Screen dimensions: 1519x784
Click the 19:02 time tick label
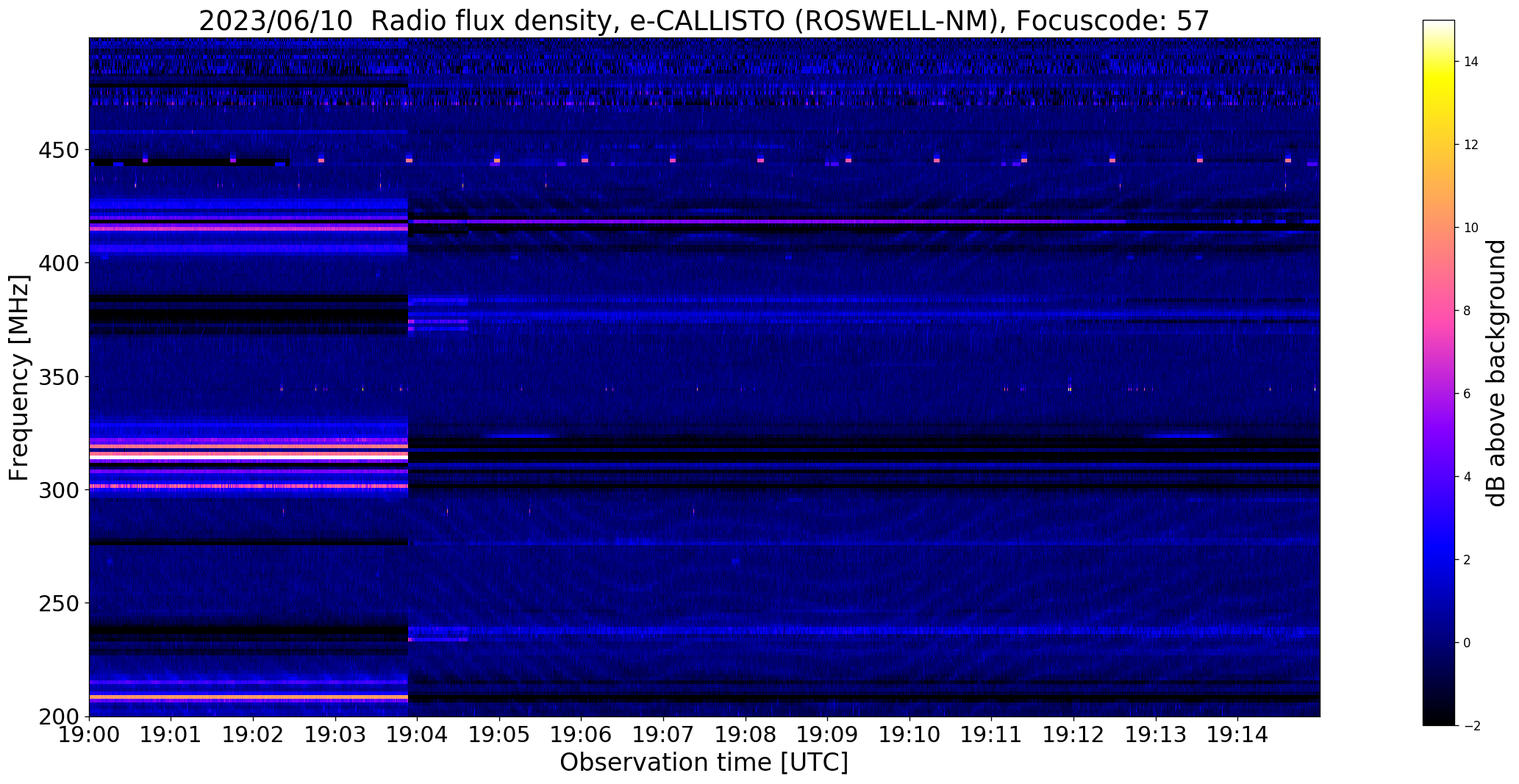254,734
